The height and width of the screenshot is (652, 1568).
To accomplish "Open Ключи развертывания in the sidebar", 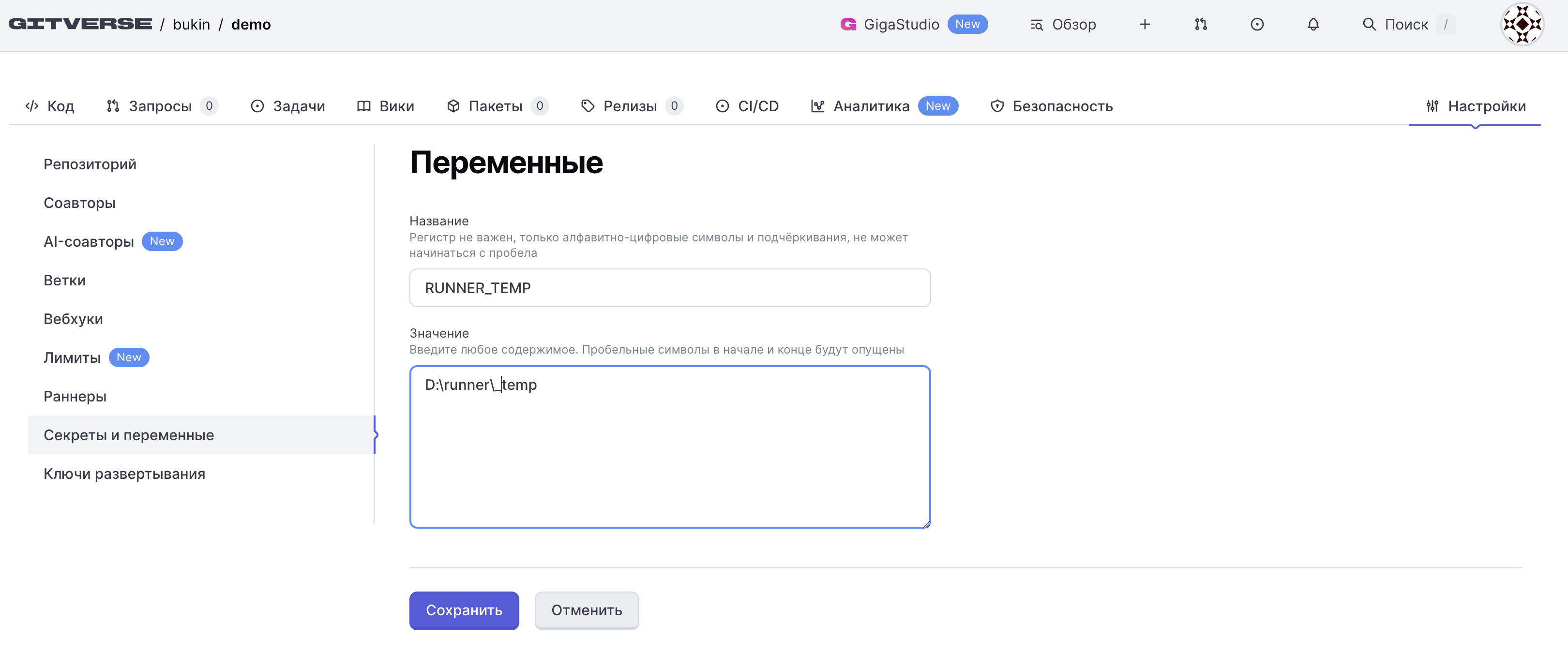I will pyautogui.click(x=124, y=474).
